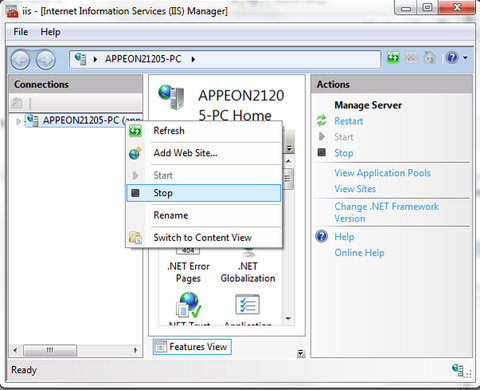Viewport: 480px width, 390px height.
Task: Click Change .NET Framework Version link
Action: coord(387,212)
